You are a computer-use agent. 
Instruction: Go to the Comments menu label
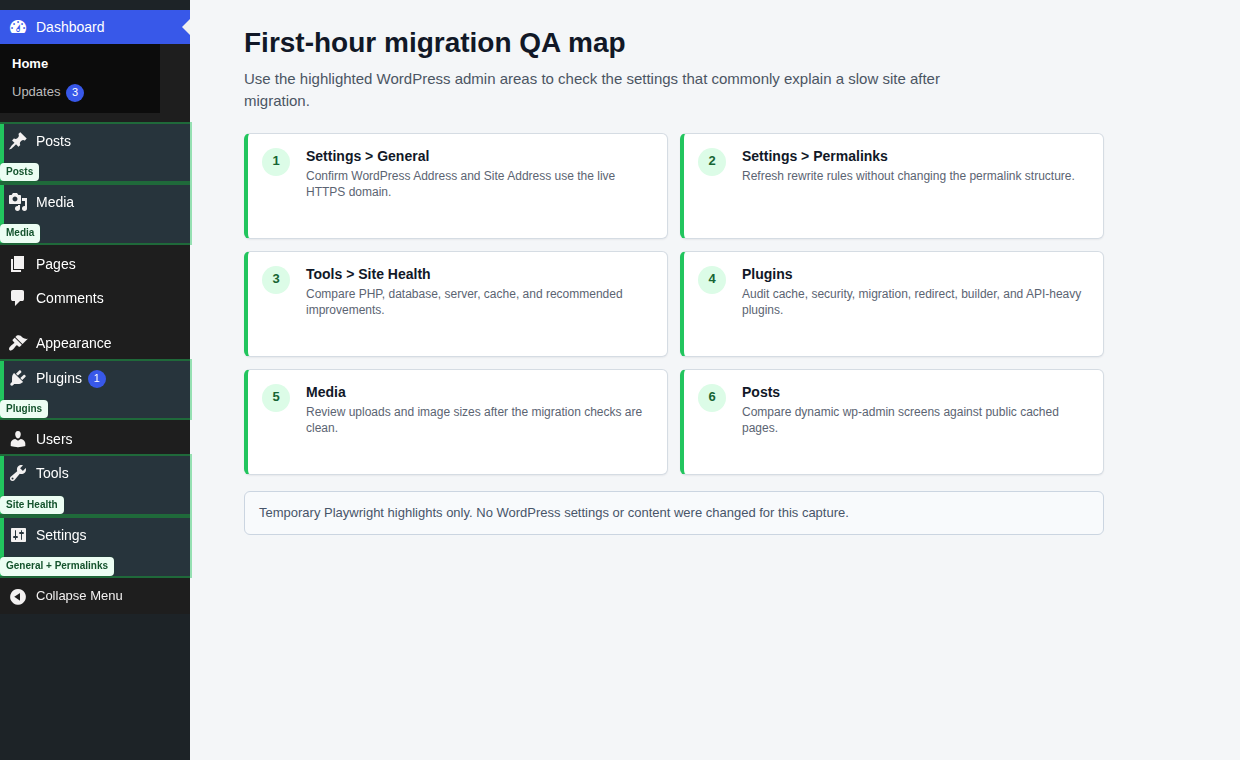coord(70,298)
